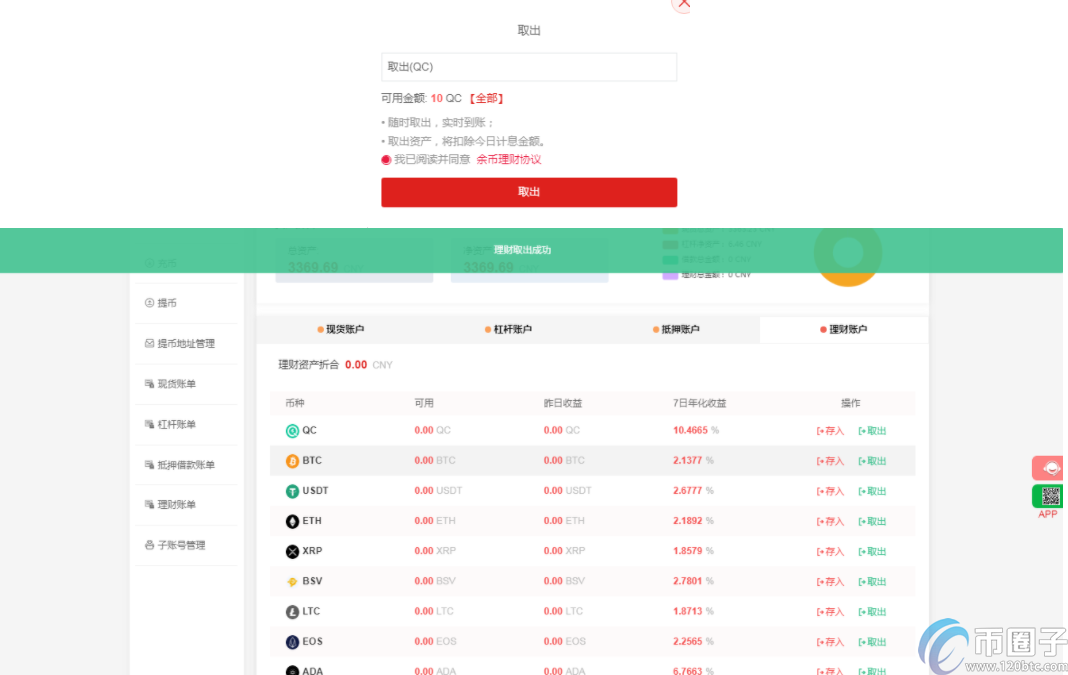Select the 抵押账户 tab
This screenshot has width=1068, height=675.
[x=676, y=329]
